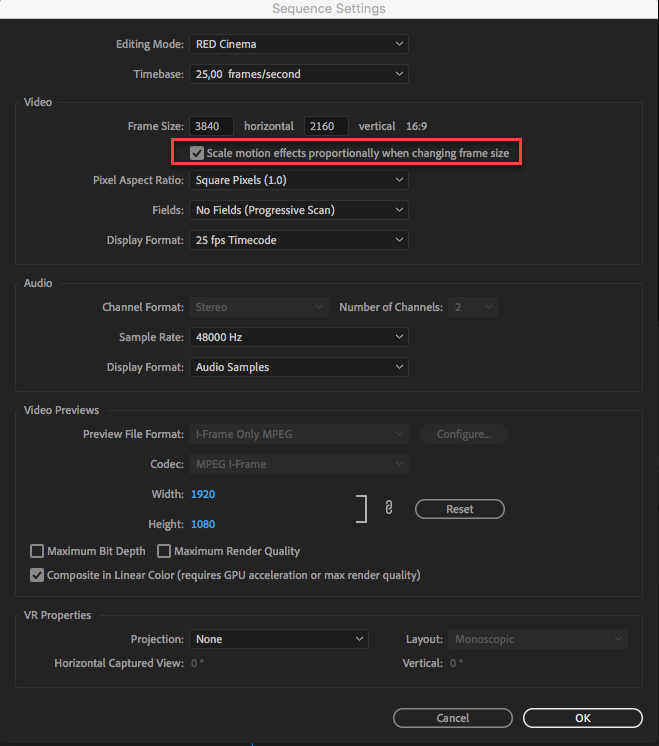Viewport: 659px width, 746px height.
Task: Open the Preview File Format dropdown
Action: tap(299, 434)
